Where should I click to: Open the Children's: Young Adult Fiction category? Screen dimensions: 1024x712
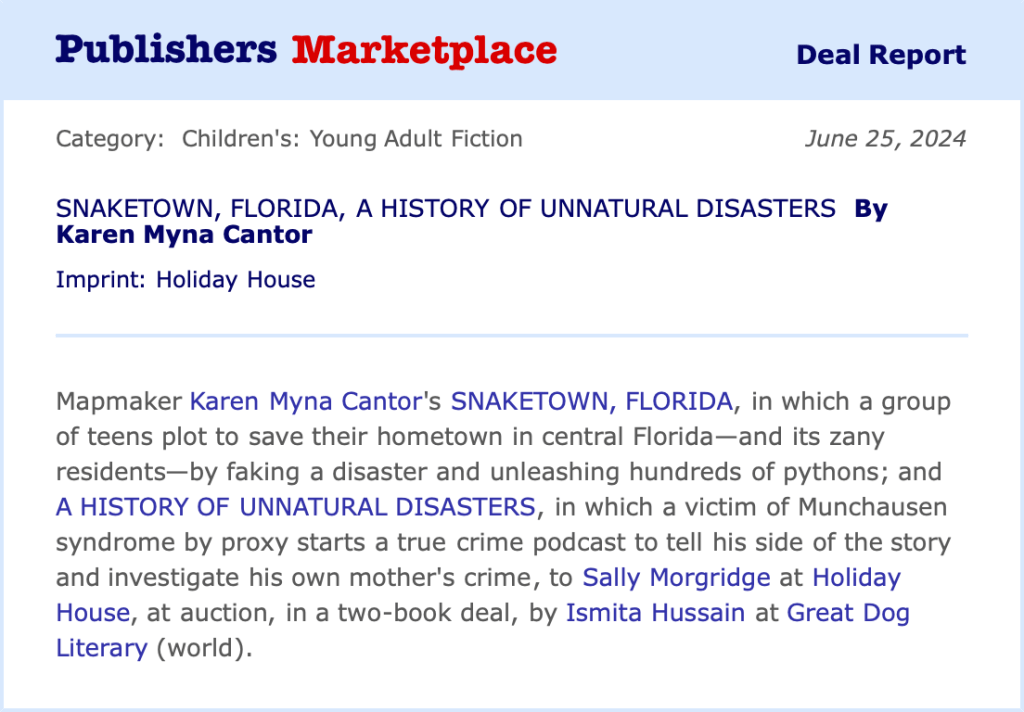(352, 139)
